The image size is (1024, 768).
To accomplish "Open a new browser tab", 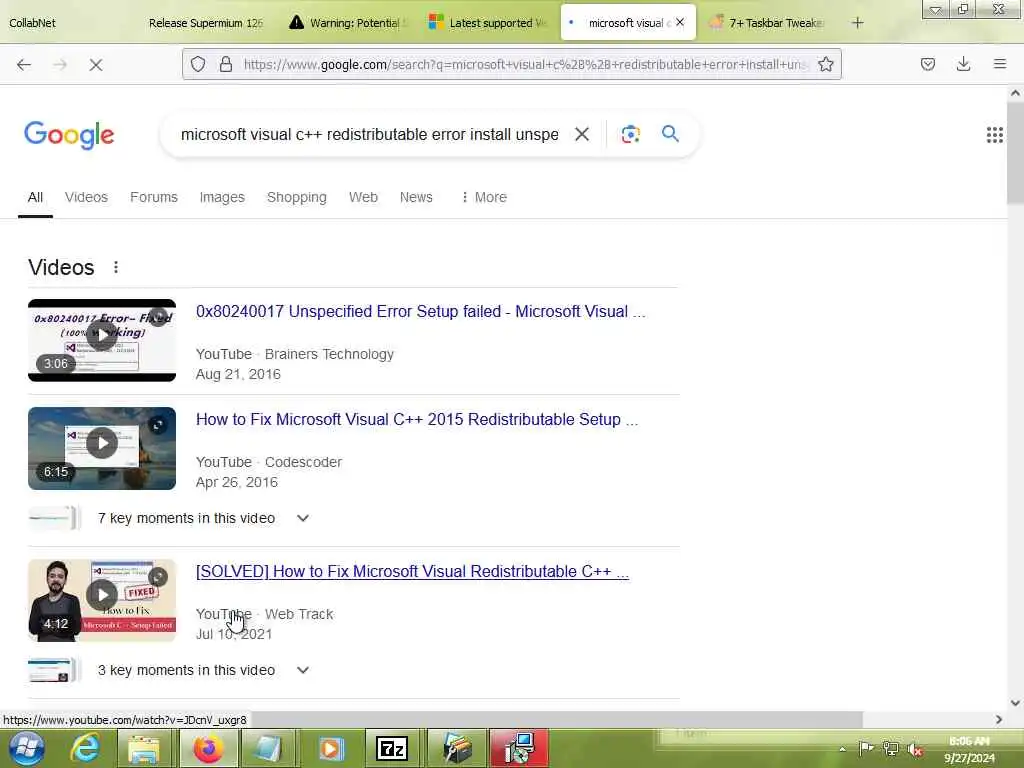I will click(x=857, y=23).
